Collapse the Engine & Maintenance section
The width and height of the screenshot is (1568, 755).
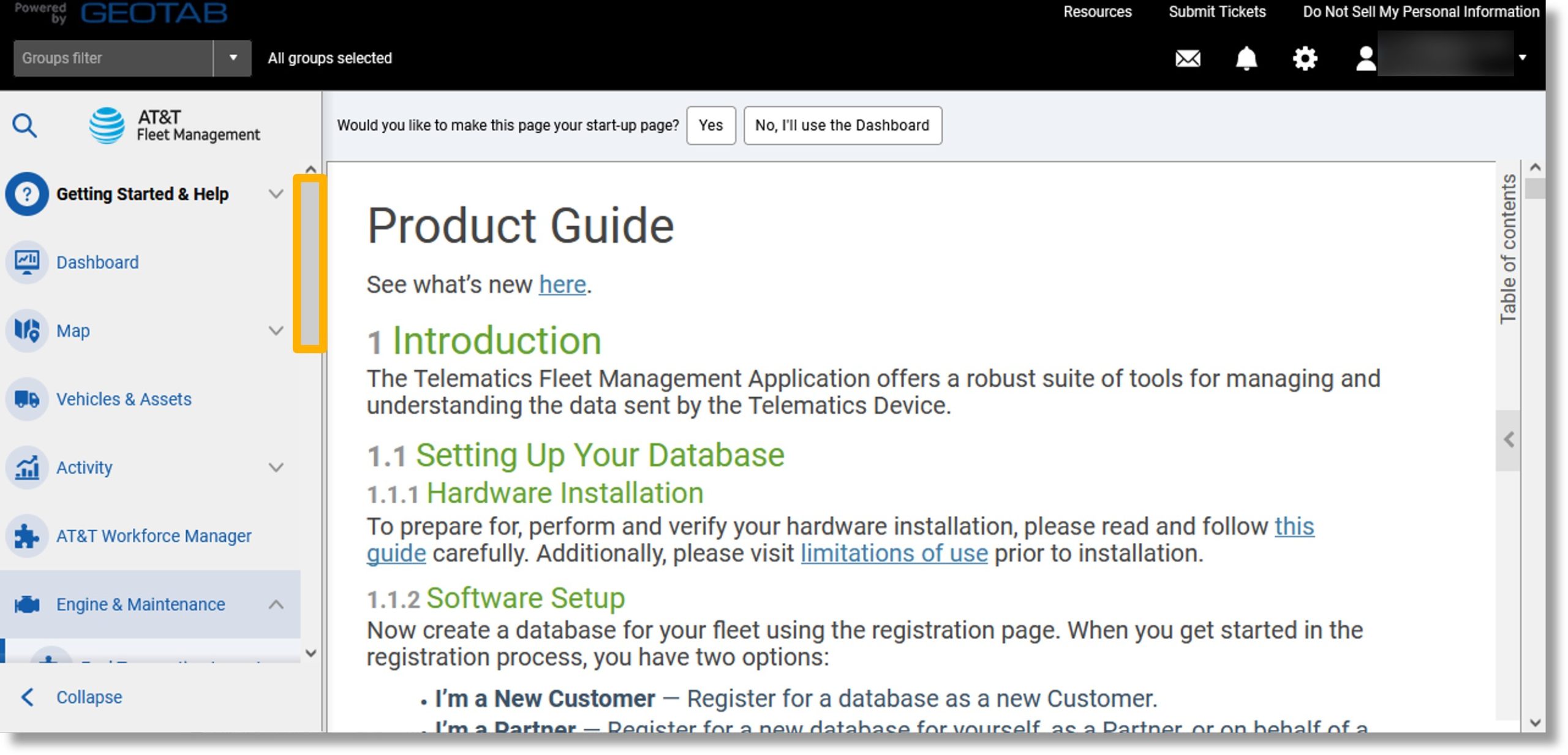278,604
